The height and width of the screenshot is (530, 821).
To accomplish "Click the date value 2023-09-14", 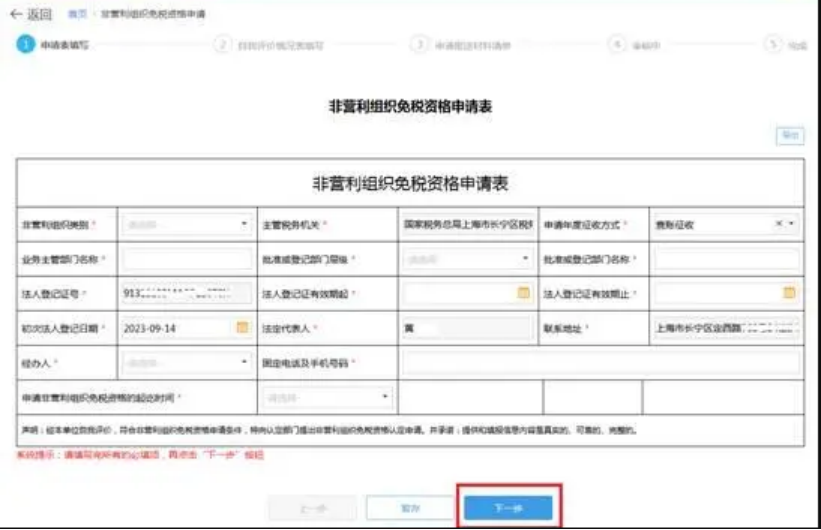I will (150, 328).
